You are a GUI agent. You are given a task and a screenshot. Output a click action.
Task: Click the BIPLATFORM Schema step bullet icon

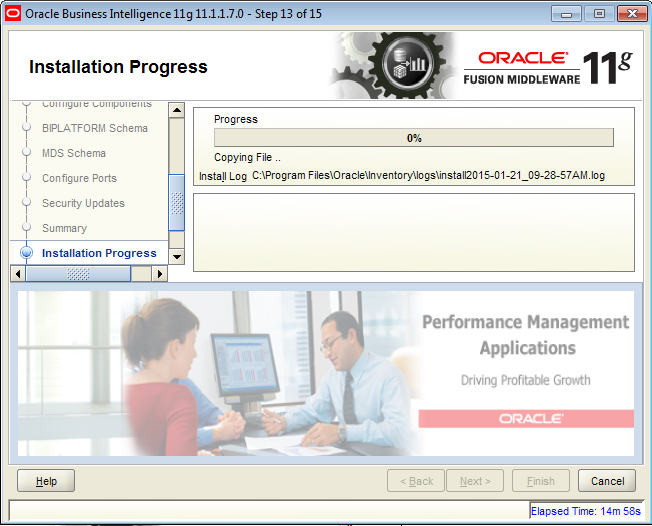click(27, 127)
